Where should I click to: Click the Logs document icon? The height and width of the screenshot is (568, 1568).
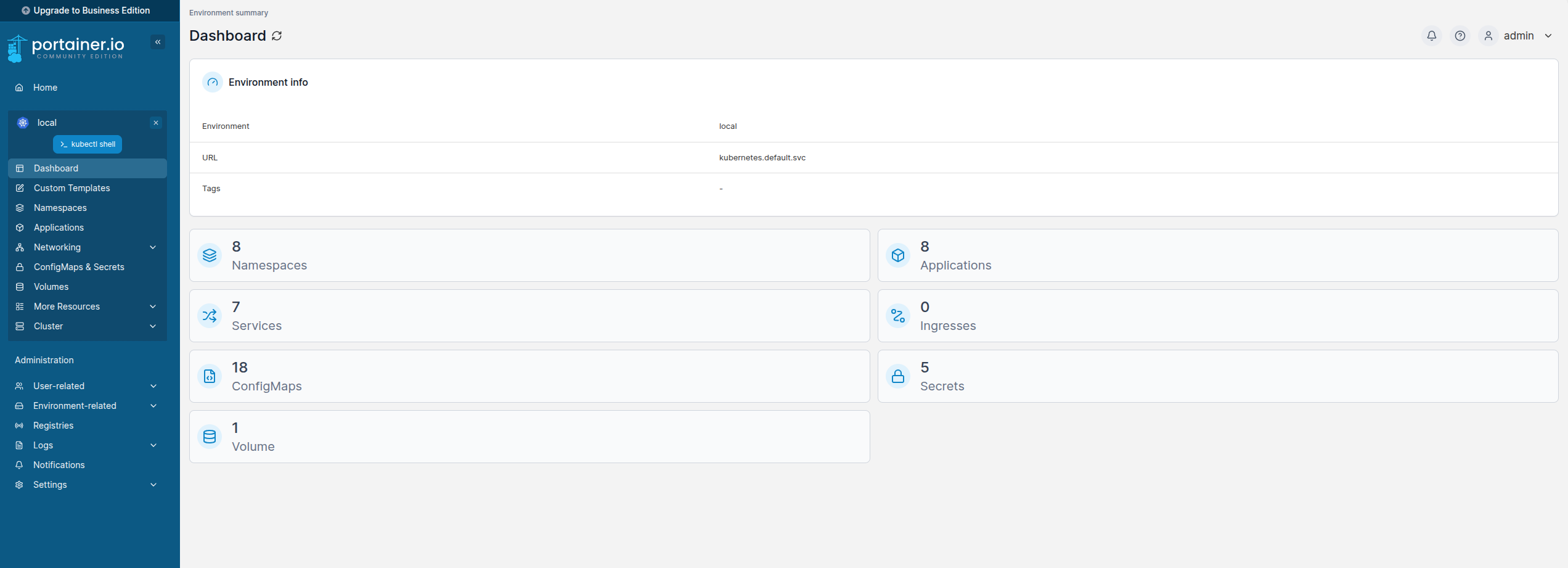coord(19,445)
